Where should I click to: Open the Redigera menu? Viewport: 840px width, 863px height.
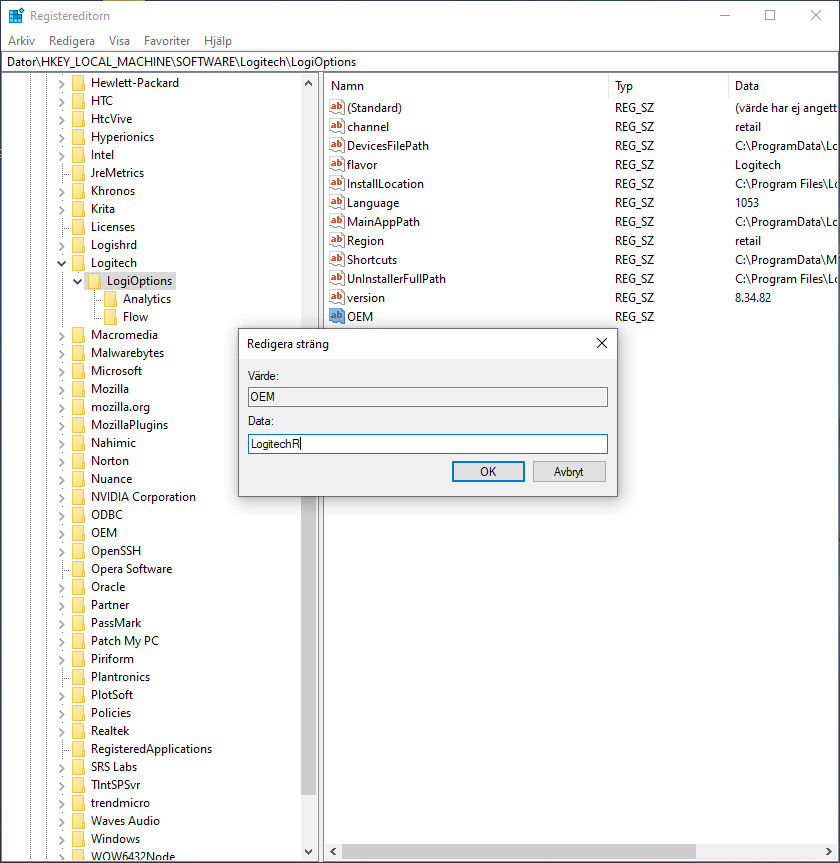coord(72,40)
